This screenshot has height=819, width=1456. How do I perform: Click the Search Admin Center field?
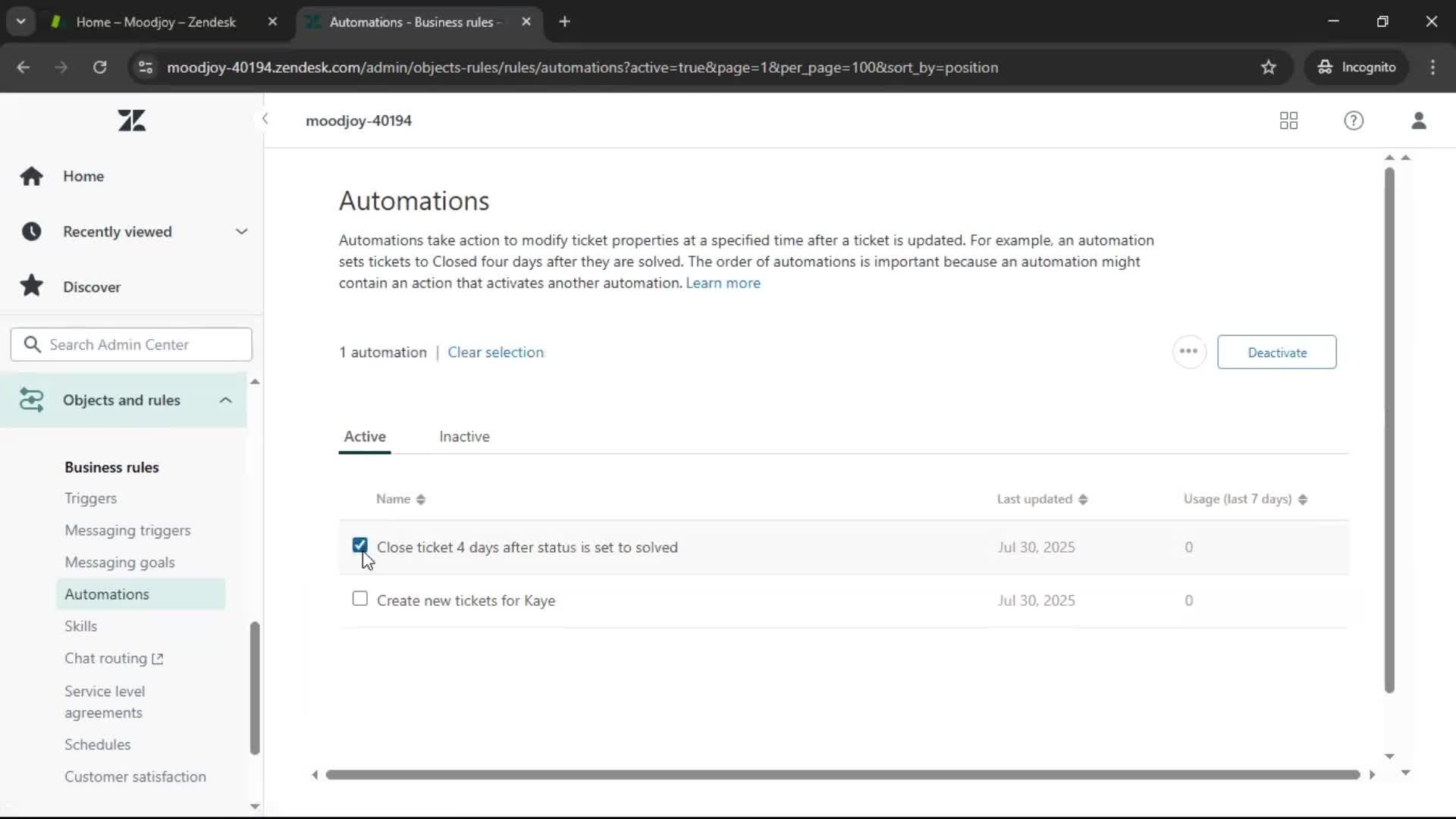[131, 344]
